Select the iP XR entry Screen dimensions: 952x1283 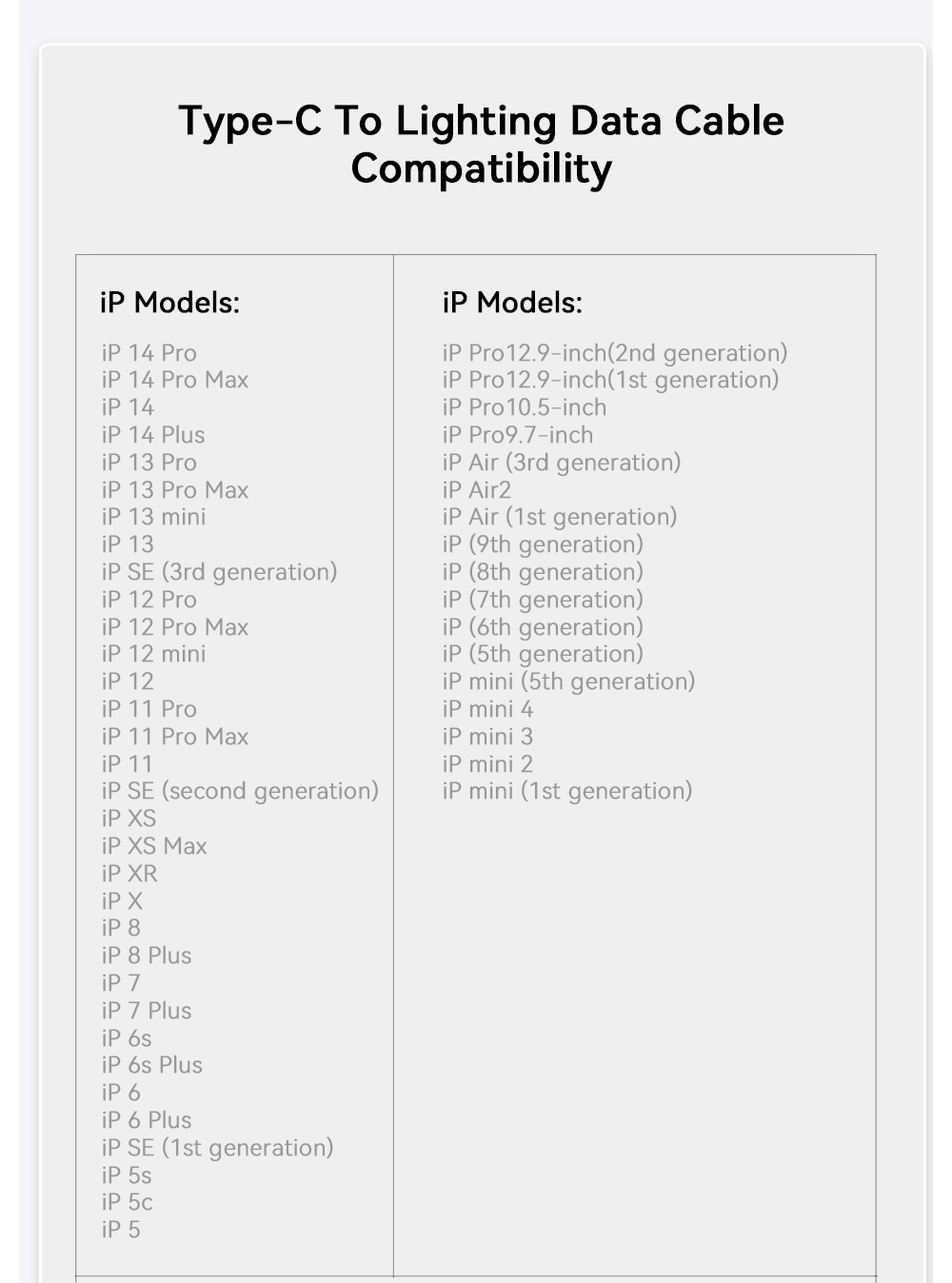(x=129, y=874)
